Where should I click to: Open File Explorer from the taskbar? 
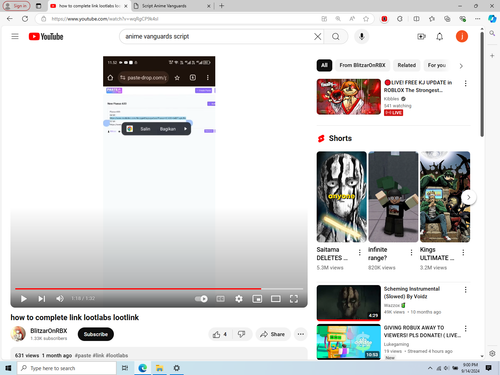pos(159,368)
